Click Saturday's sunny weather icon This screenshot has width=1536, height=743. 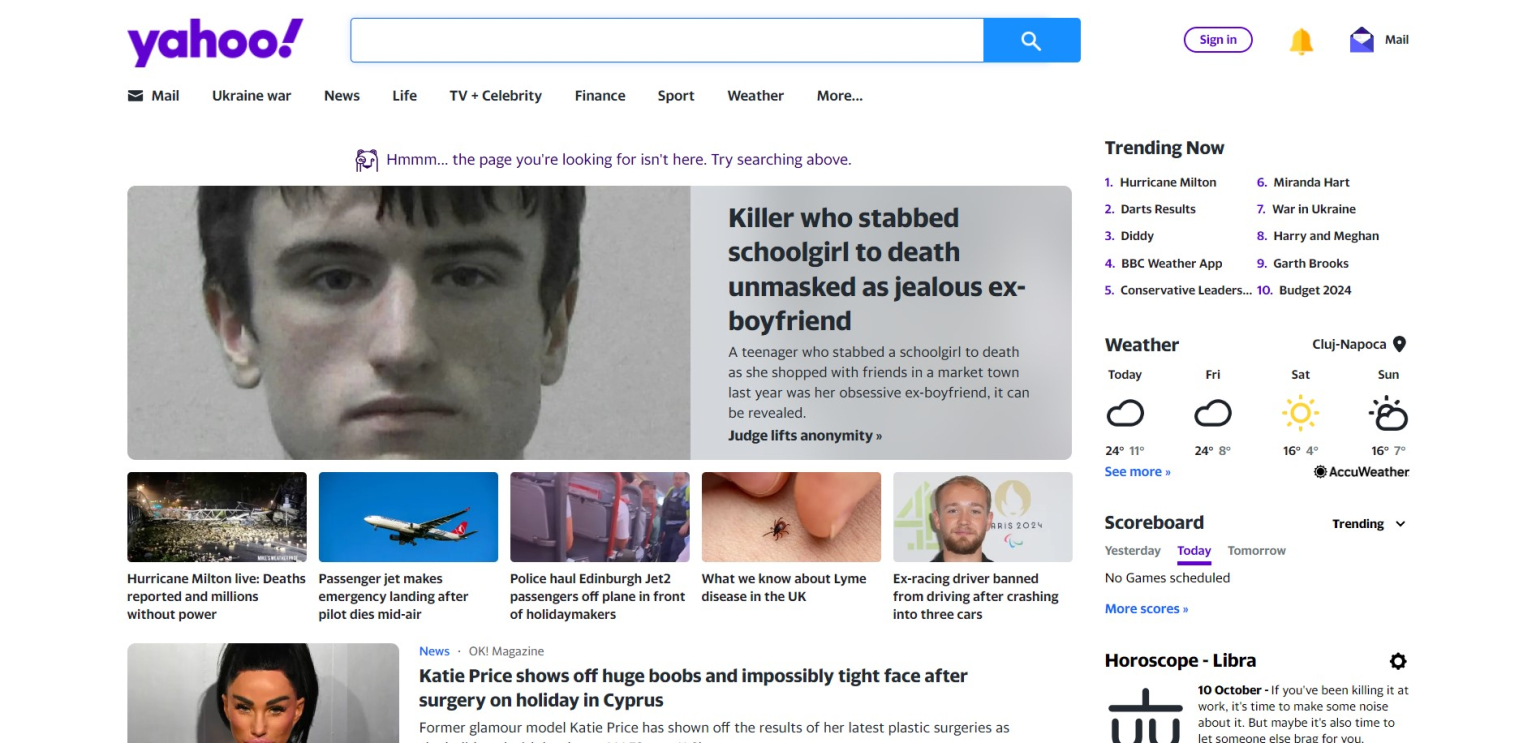tap(1300, 413)
